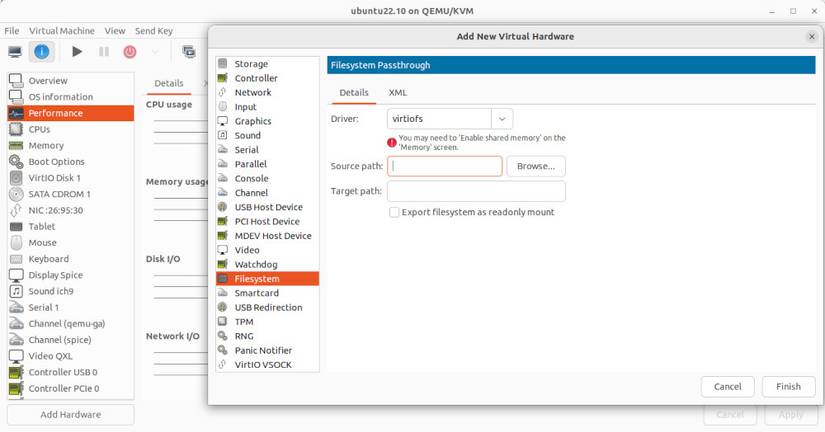Select Controller USB 0 entry

[71, 373]
